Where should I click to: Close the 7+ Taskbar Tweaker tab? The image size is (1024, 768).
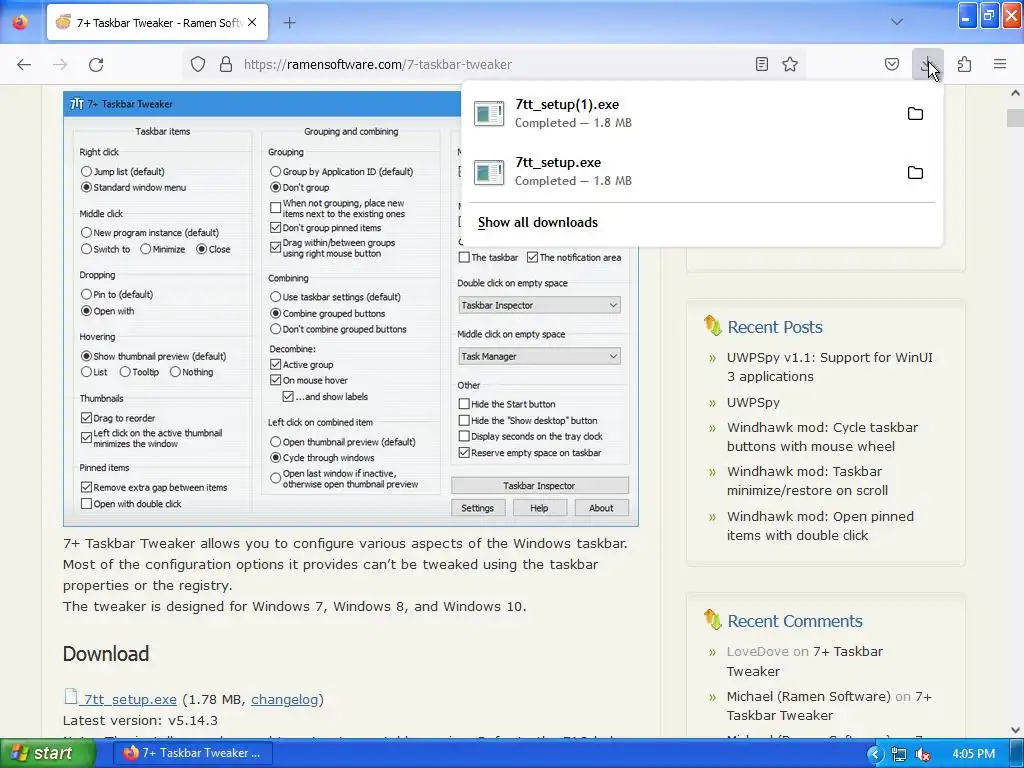252,22
